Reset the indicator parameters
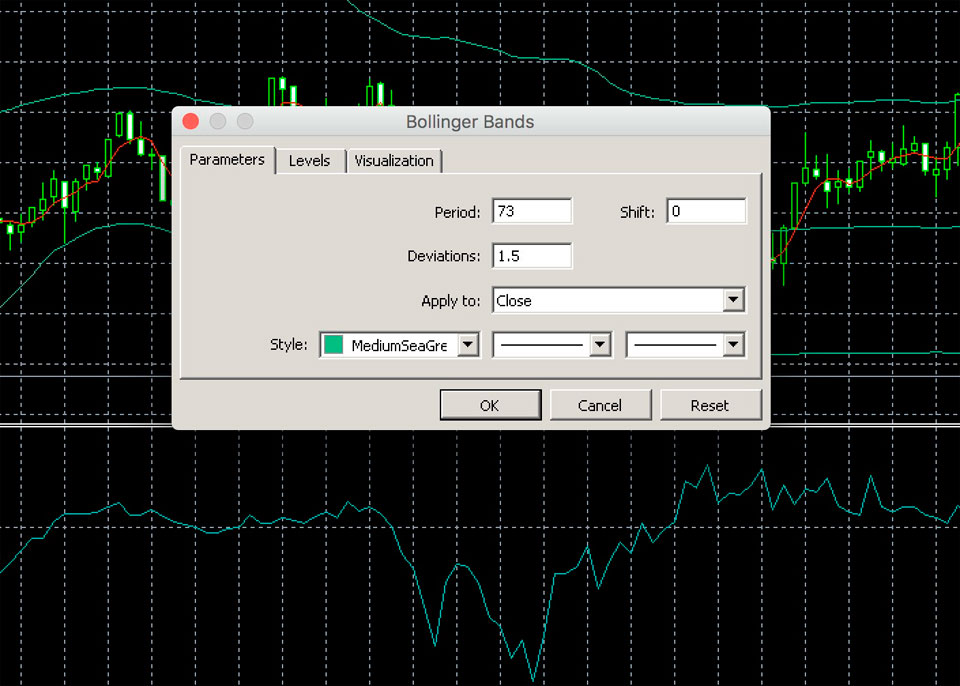This screenshot has width=960, height=686. [x=710, y=405]
